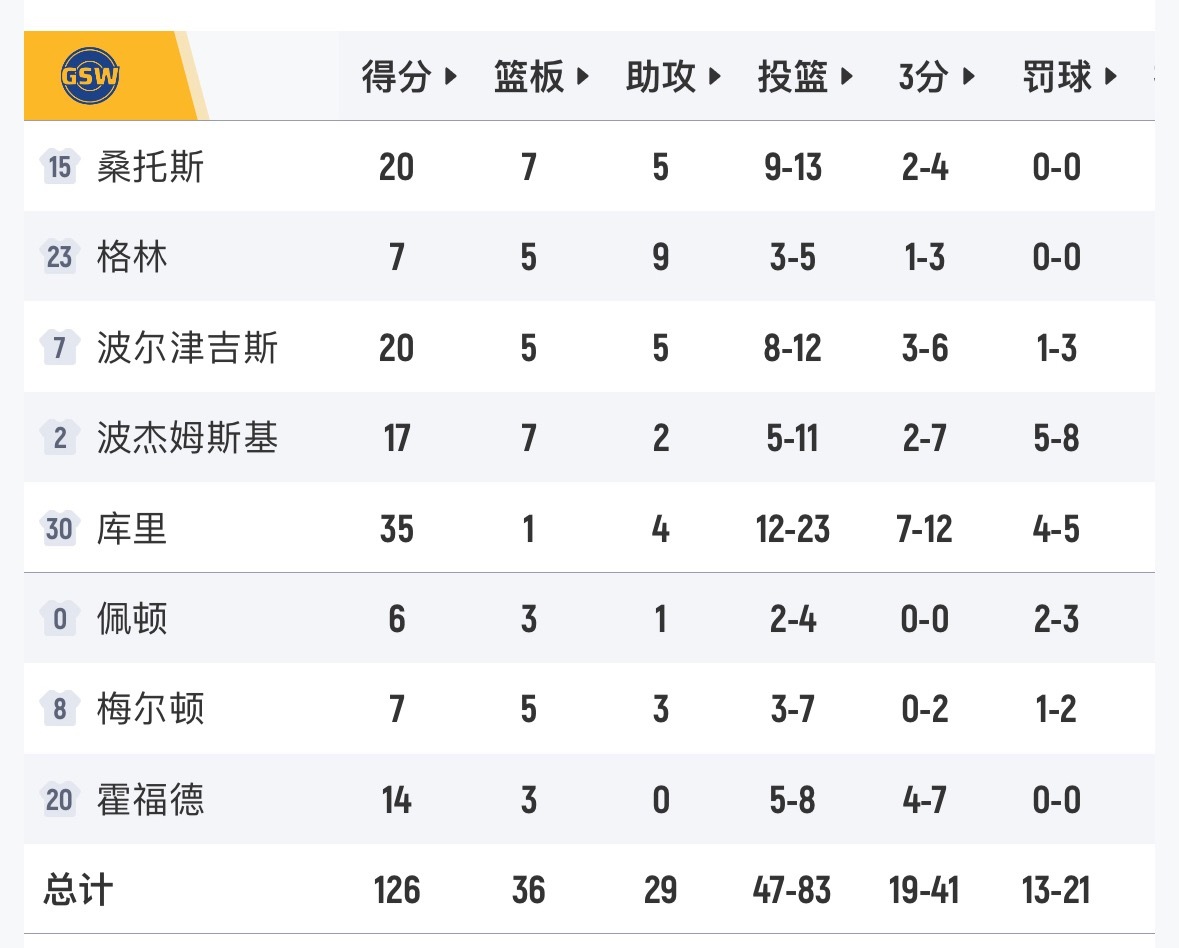This screenshot has height=948, width=1179.
Task: Open player 波尔津吉斯 profile link
Action: (187, 348)
